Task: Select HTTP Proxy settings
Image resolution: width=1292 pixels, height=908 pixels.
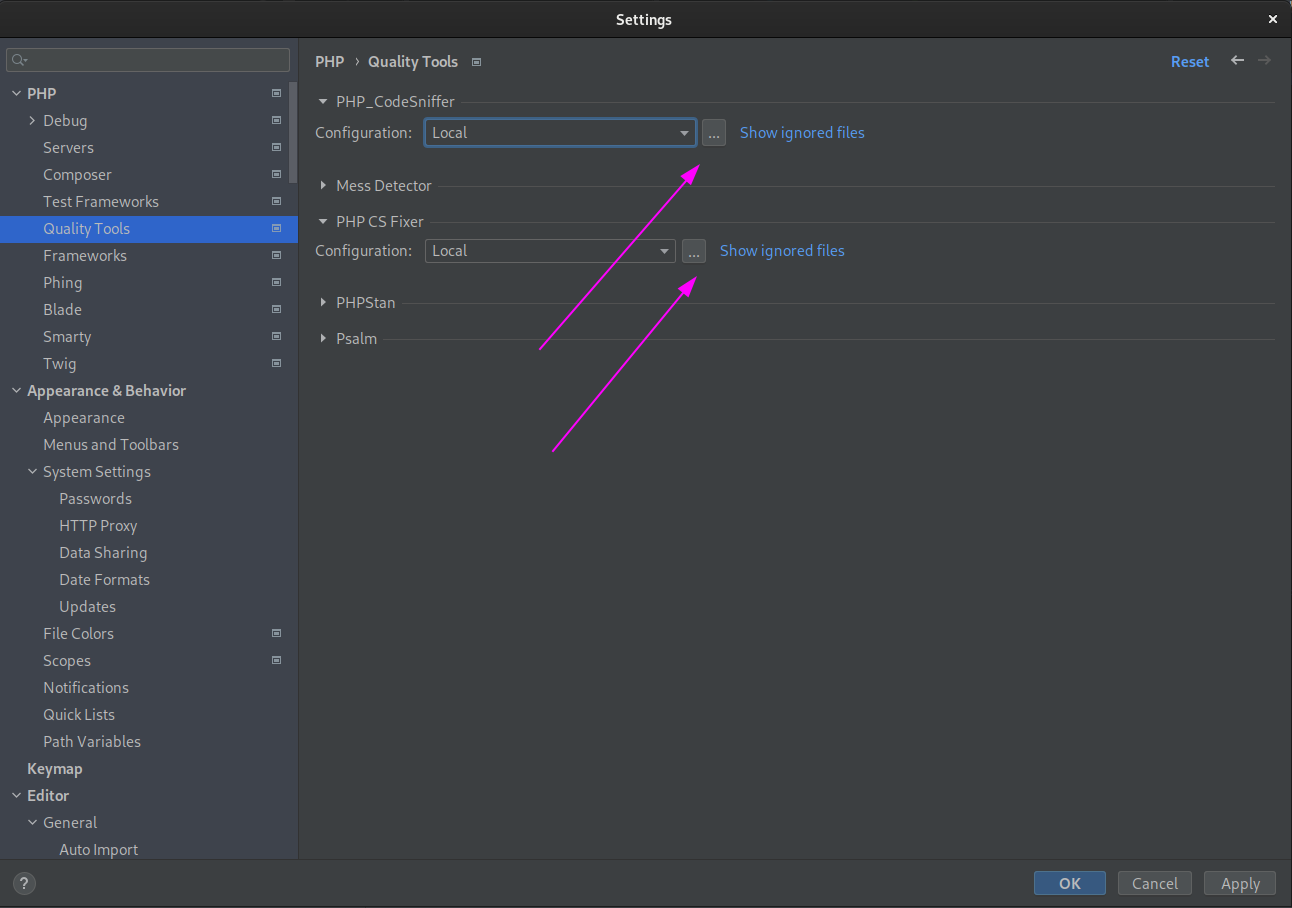Action: click(x=98, y=525)
